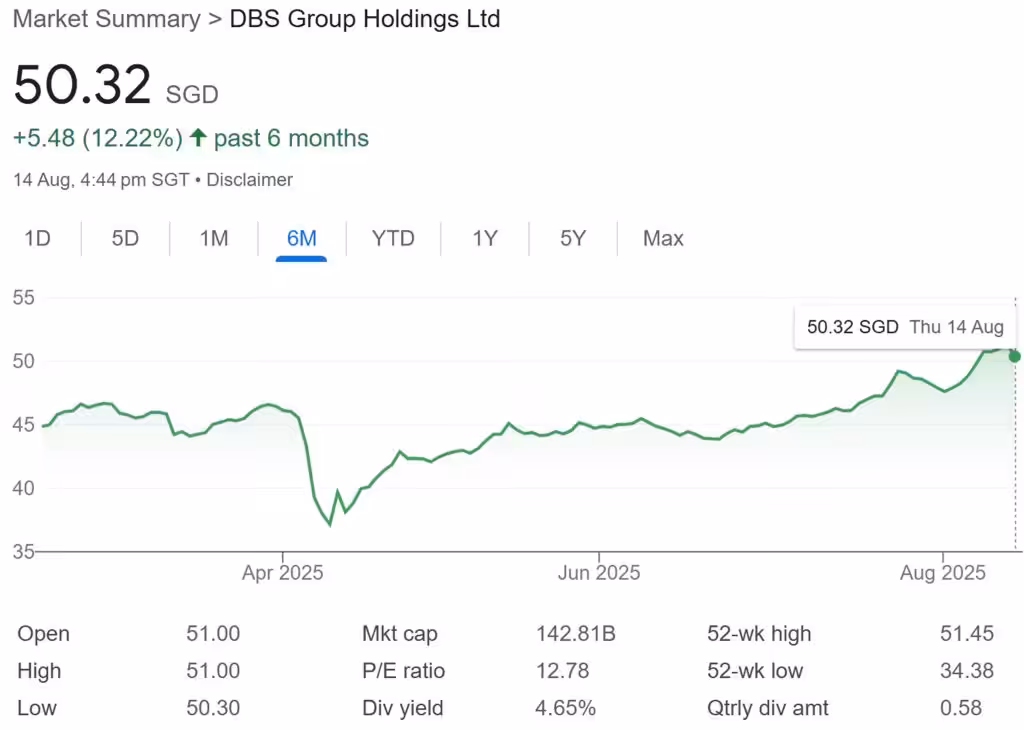Image resolution: width=1024 pixels, height=730 pixels.
Task: View the Disclaimer
Action: [x=250, y=180]
